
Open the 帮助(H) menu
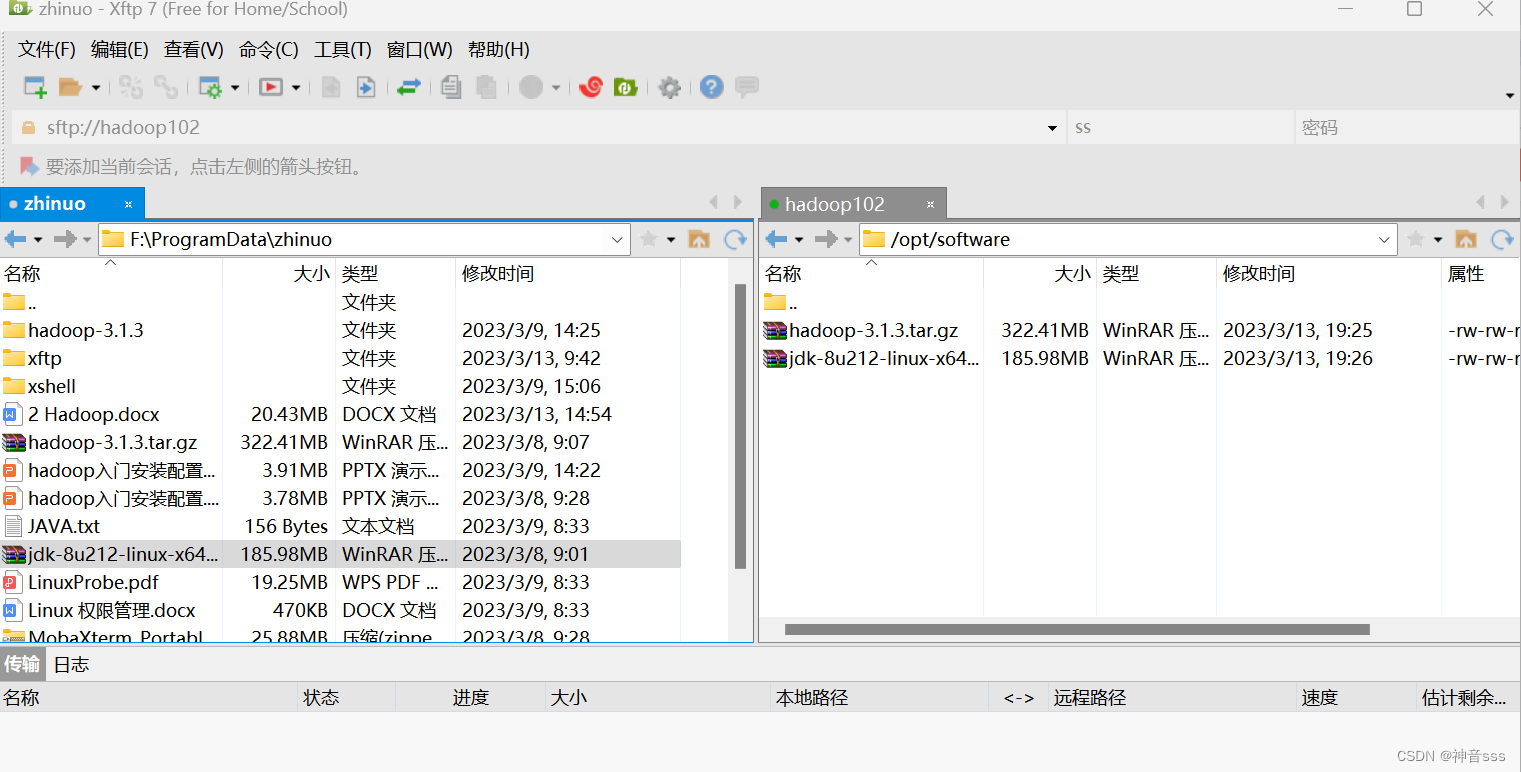pyautogui.click(x=499, y=49)
